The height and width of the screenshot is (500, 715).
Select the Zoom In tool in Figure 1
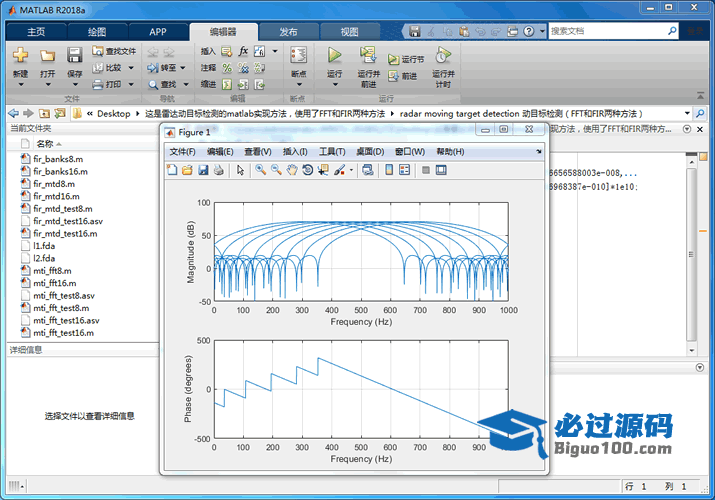tap(260, 170)
